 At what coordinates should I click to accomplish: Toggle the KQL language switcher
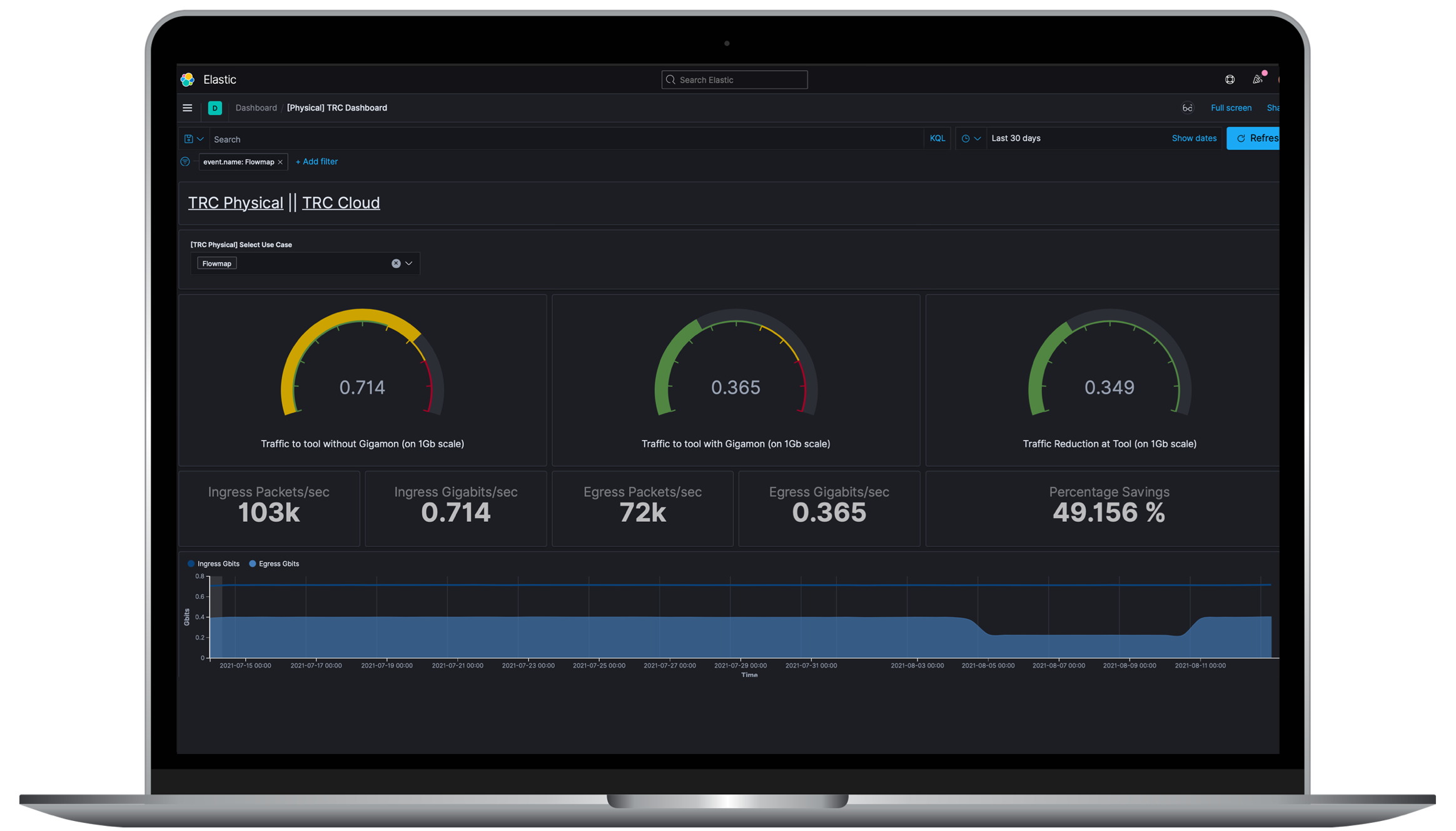pos(937,138)
